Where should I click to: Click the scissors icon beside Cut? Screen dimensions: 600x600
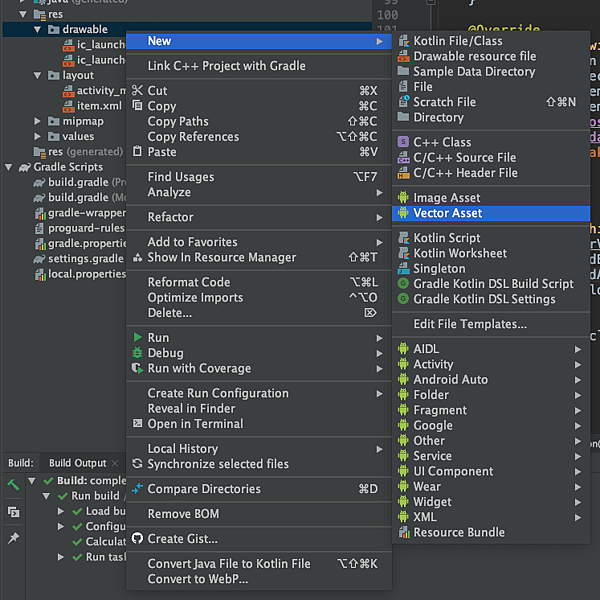coord(137,90)
